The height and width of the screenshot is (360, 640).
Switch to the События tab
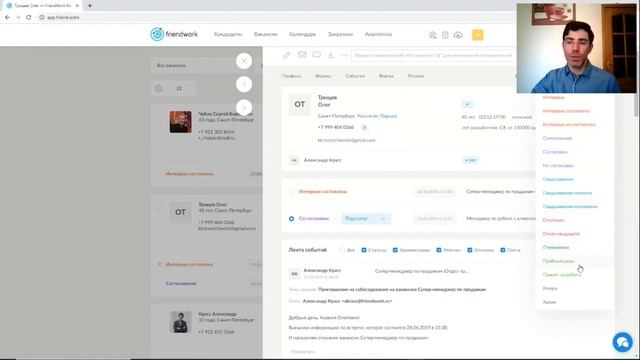355,76
